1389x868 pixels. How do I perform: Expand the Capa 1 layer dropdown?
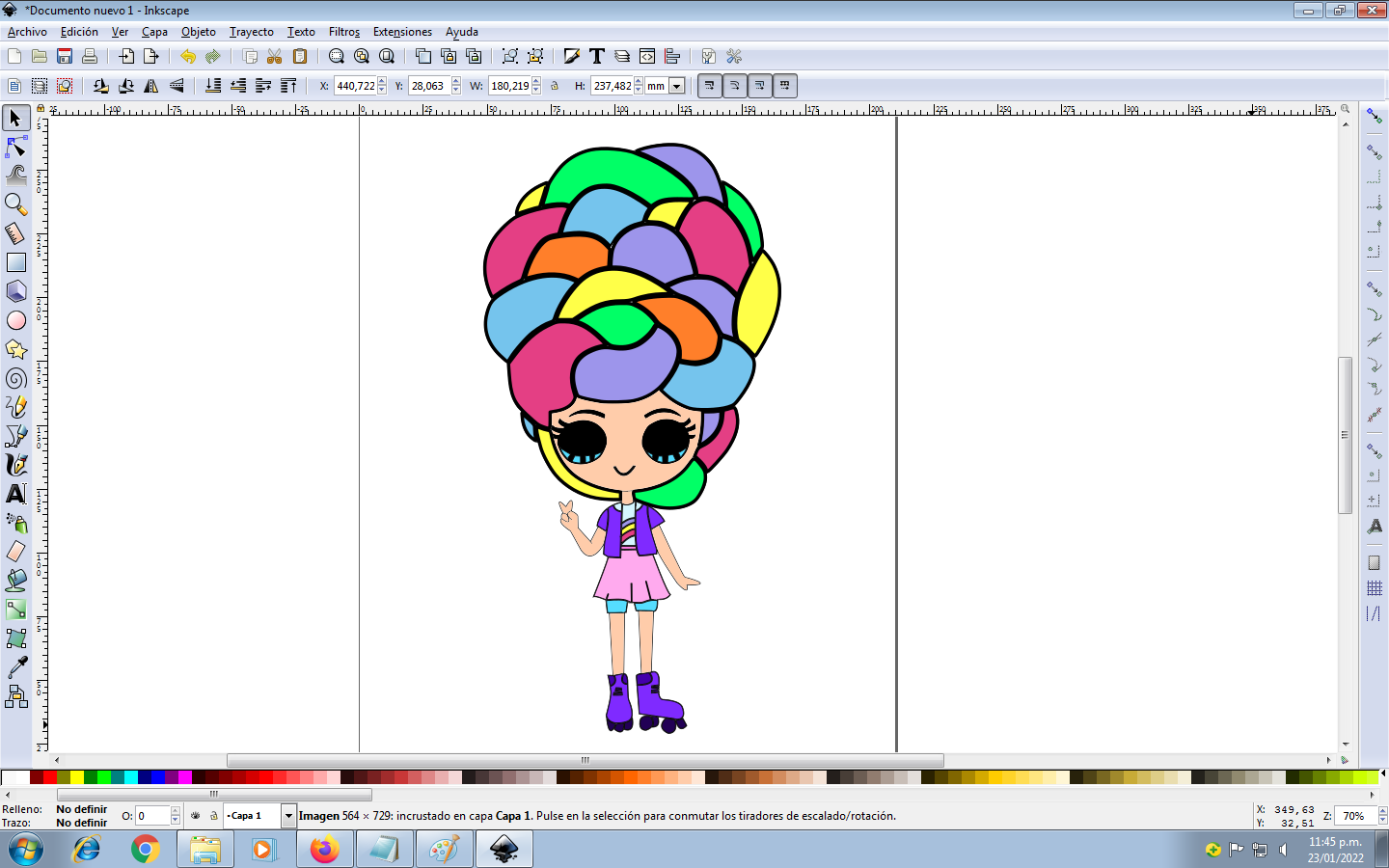pyautogui.click(x=287, y=816)
